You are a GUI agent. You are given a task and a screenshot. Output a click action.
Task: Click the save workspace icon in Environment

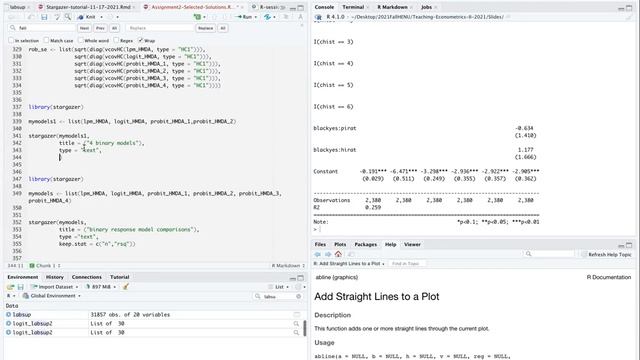(x=20, y=287)
